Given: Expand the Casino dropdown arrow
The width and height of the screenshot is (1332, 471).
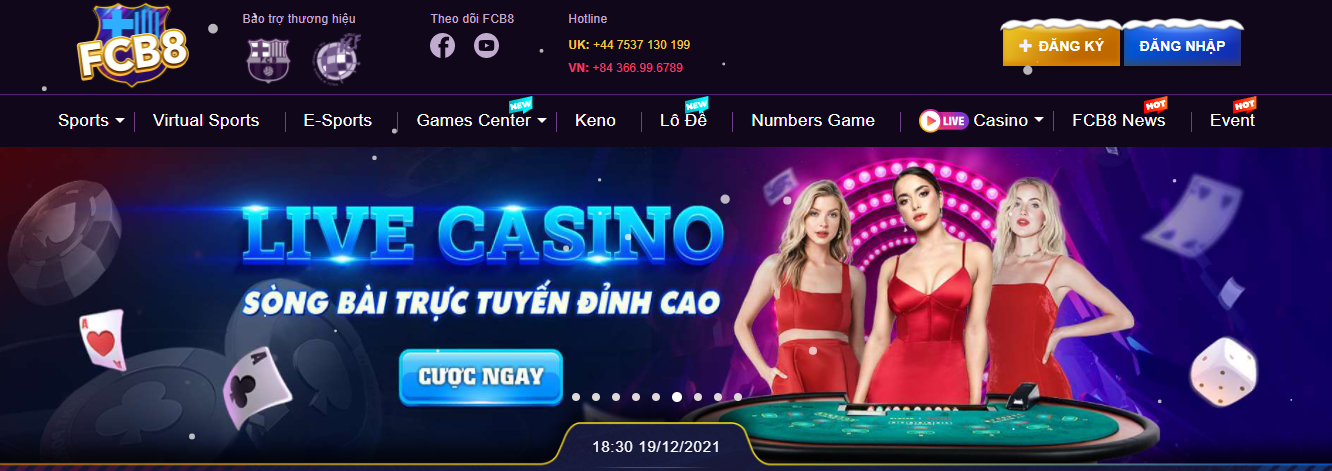Looking at the screenshot, I should [x=1039, y=120].
